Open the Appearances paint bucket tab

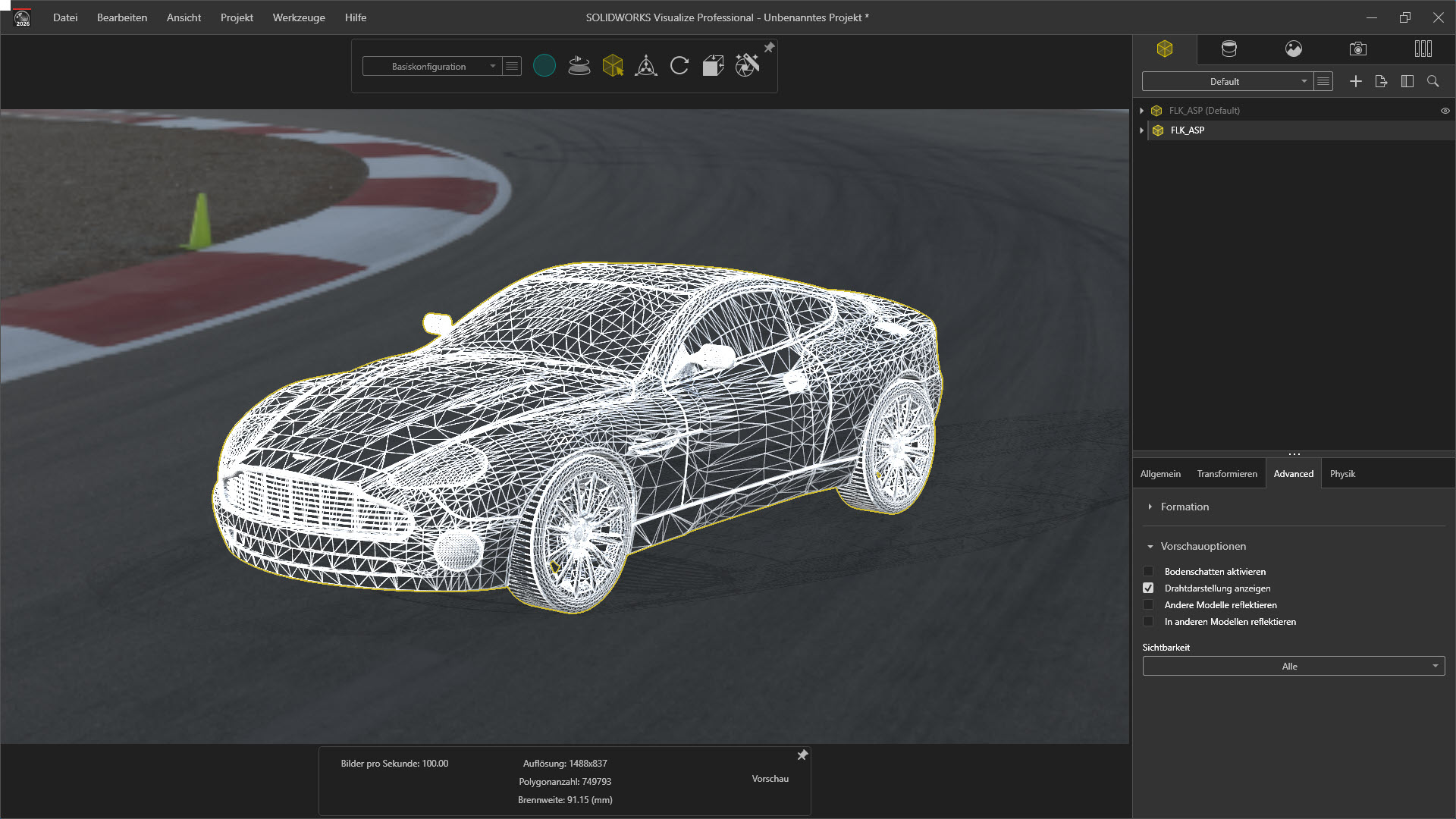[1229, 49]
